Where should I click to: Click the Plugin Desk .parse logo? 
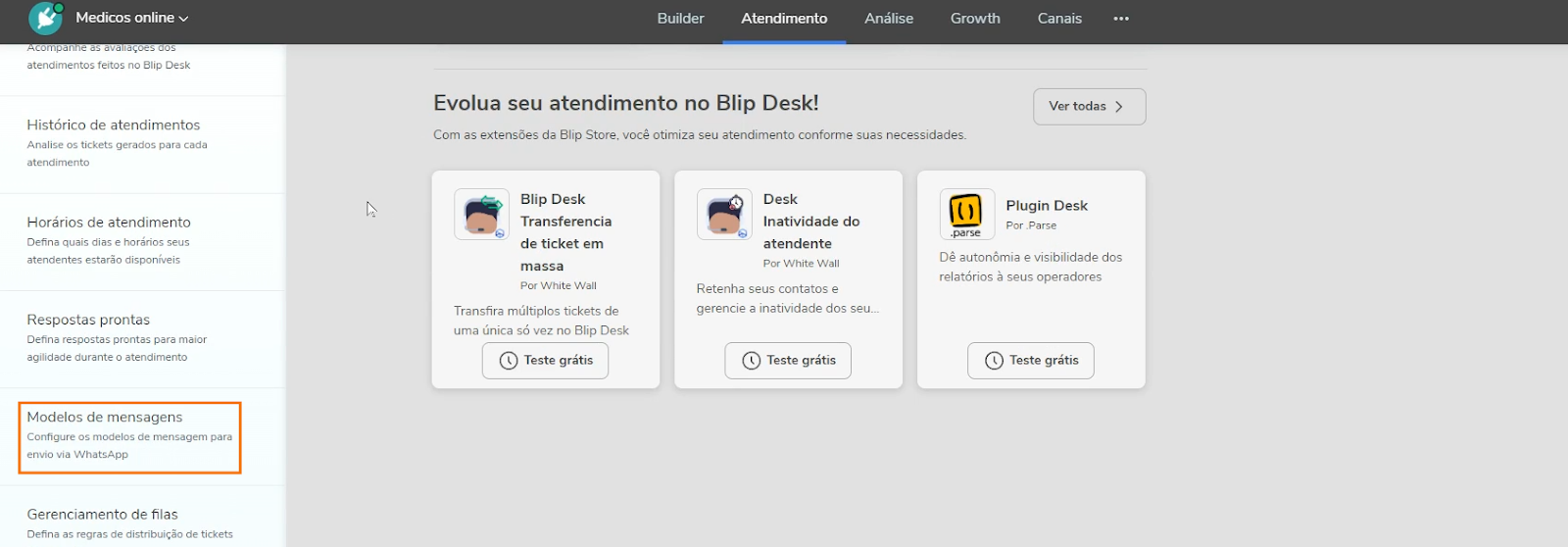(967, 214)
